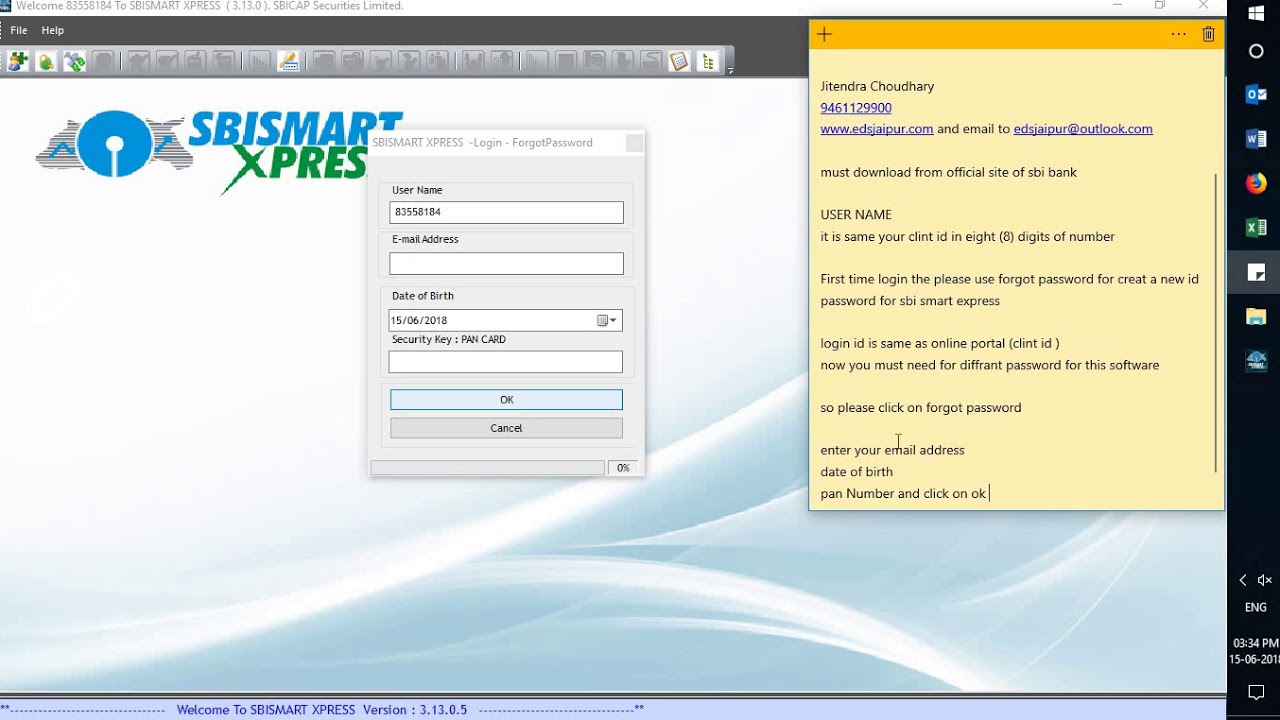
Task: Click phone number link 9461129900
Action: (856, 107)
